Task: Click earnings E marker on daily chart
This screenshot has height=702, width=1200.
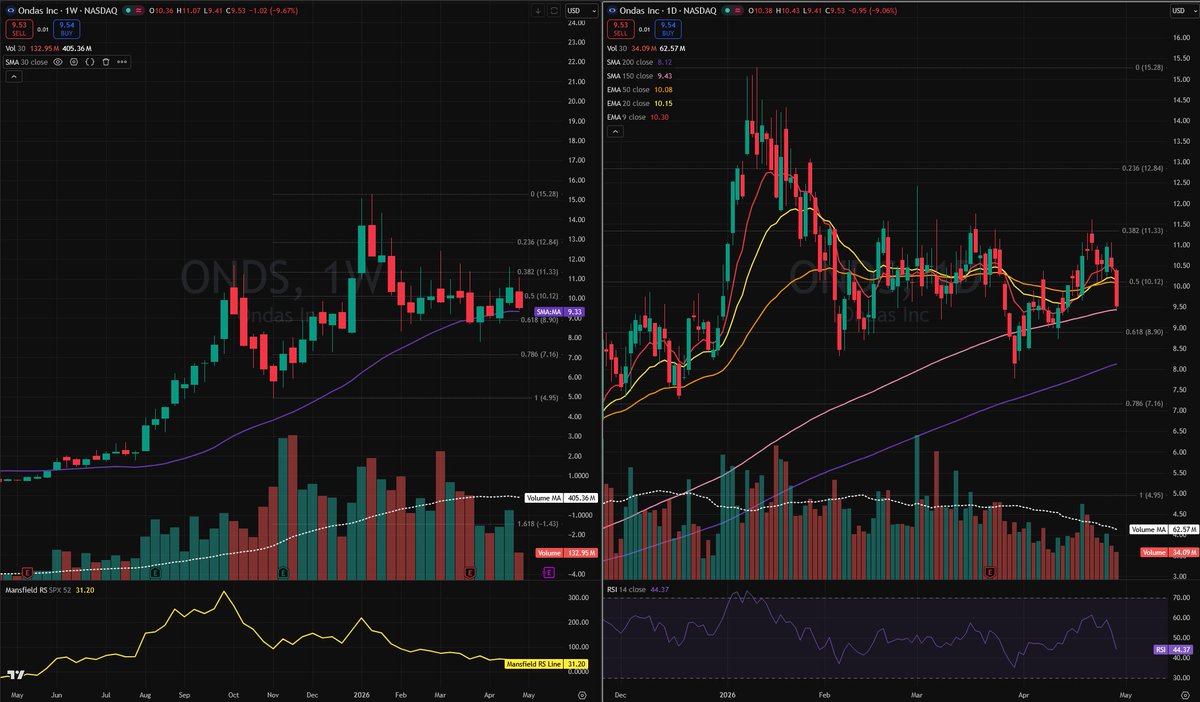Action: pyautogui.click(x=990, y=572)
